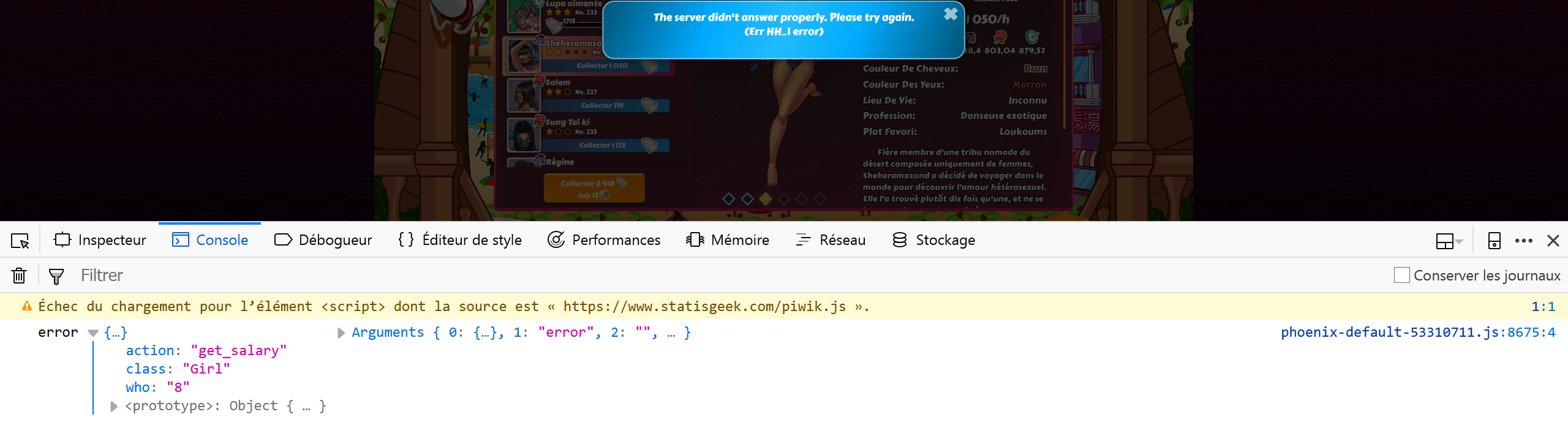This screenshot has height=447, width=1568.
Task: Open the three-dots devtools options menu
Action: coord(1523,241)
